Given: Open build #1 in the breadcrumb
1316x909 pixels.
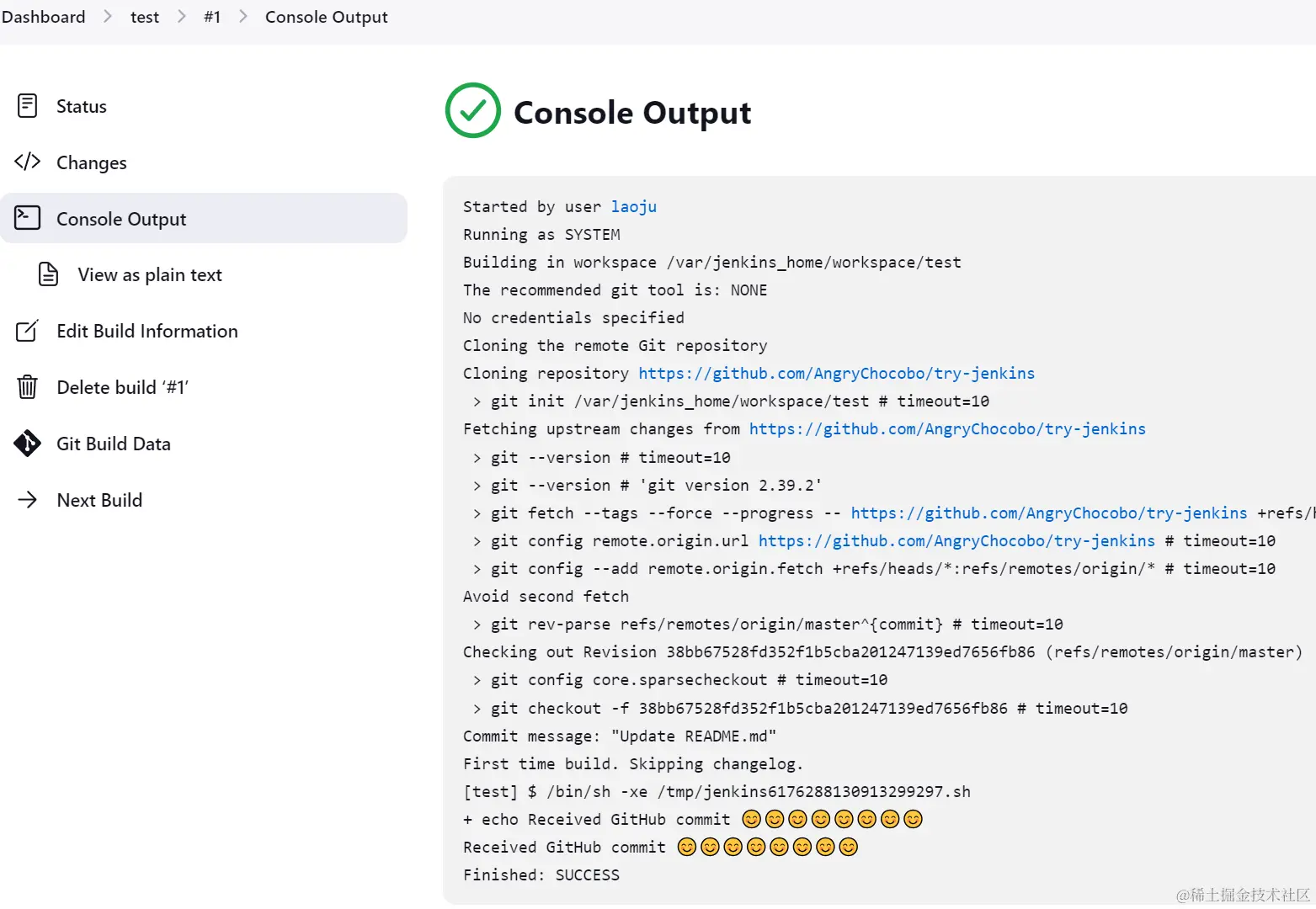Looking at the screenshot, I should [212, 17].
